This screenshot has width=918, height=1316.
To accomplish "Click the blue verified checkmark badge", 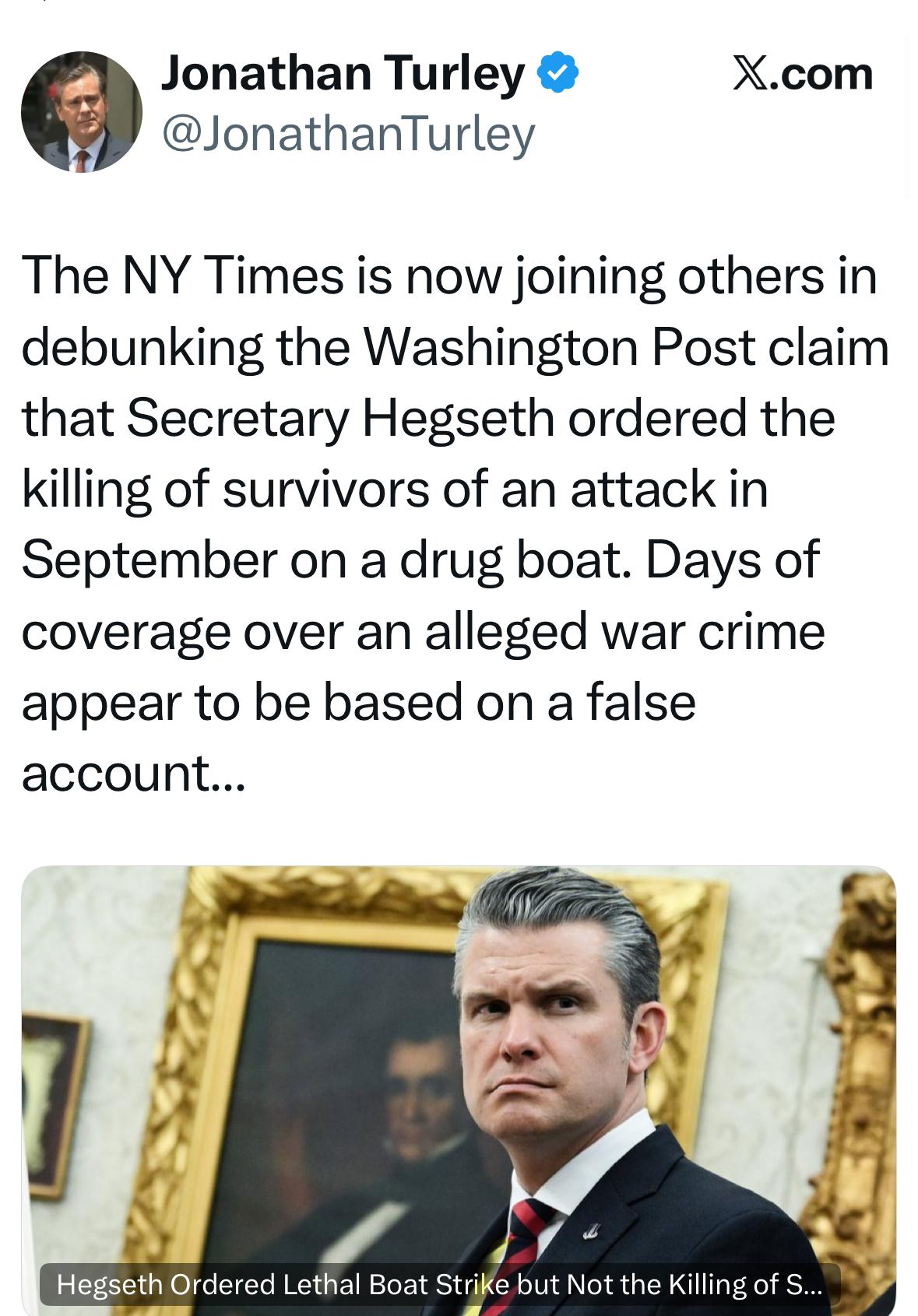I will click(557, 73).
